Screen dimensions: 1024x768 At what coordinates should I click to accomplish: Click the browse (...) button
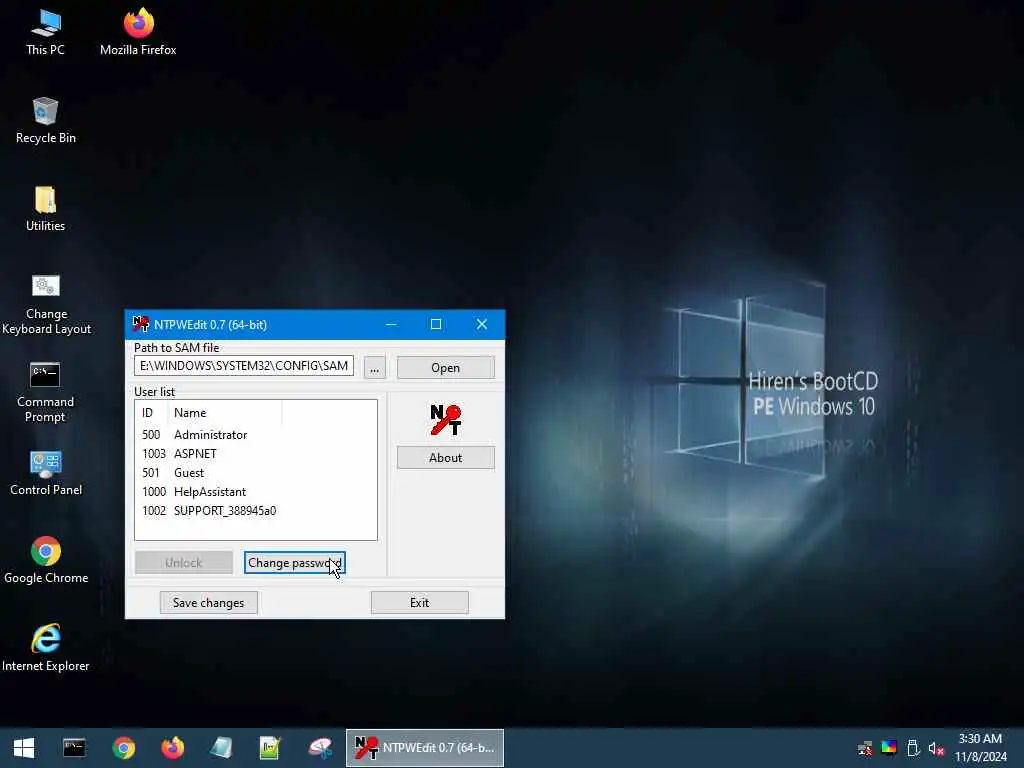(374, 368)
